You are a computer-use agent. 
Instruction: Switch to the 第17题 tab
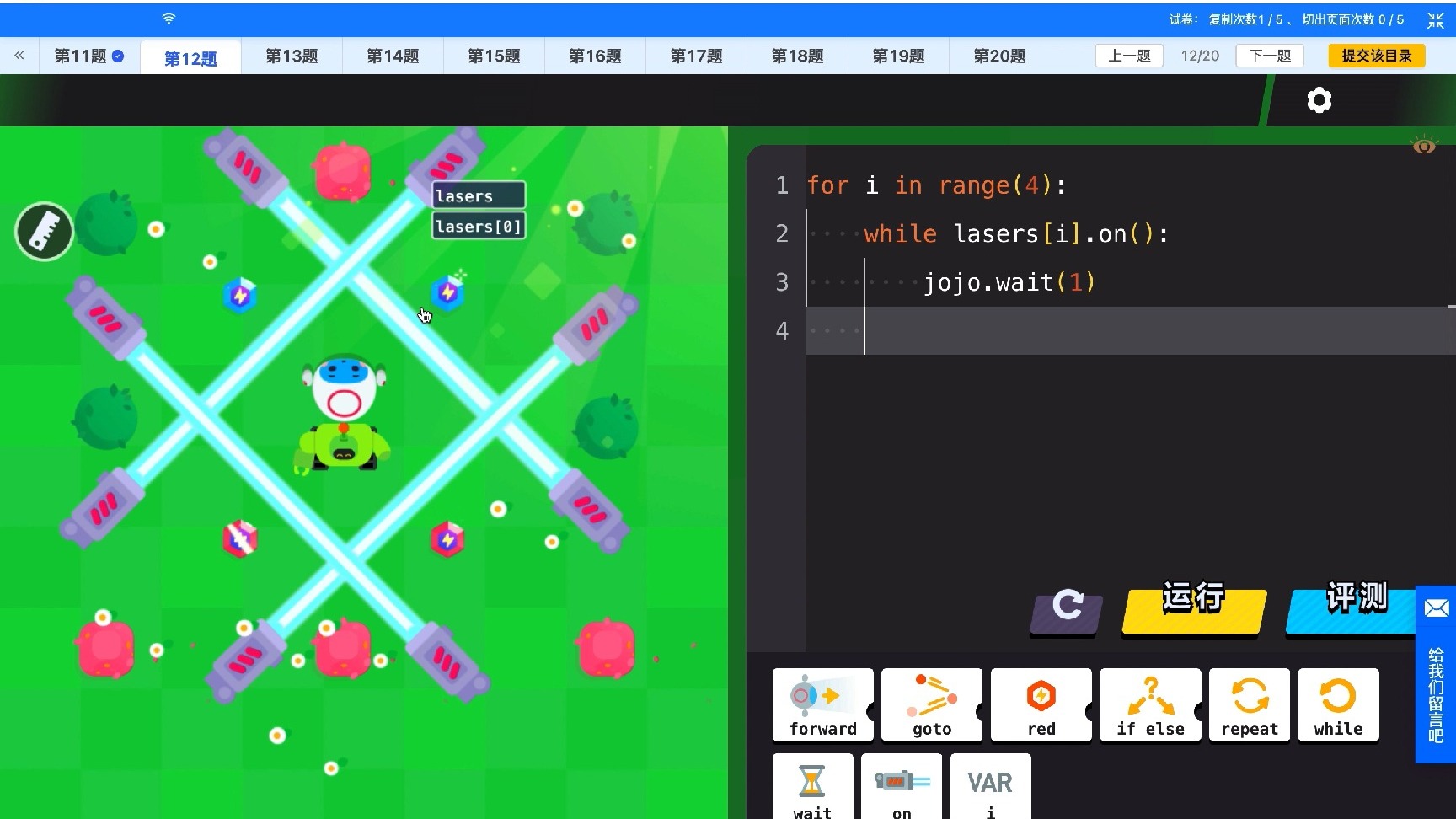[x=696, y=56]
